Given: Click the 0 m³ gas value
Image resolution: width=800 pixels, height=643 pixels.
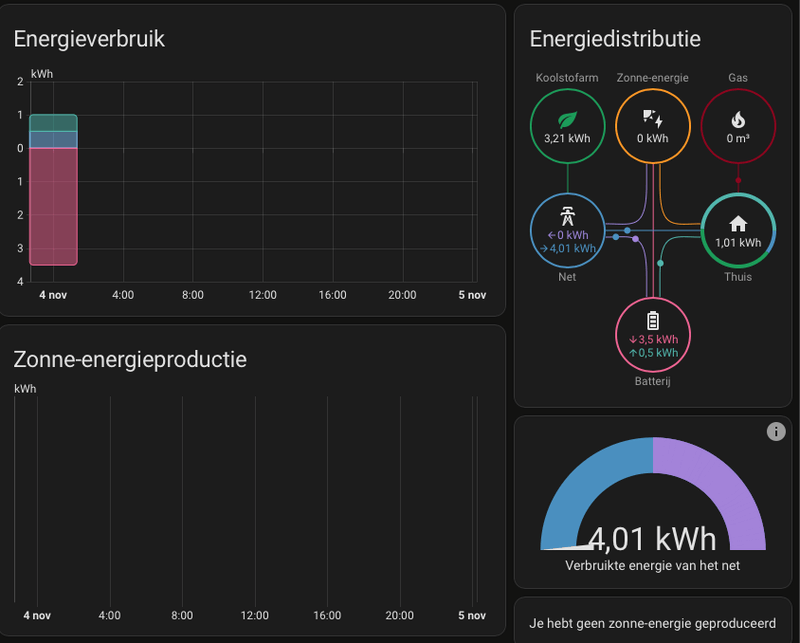Looking at the screenshot, I should [738, 138].
